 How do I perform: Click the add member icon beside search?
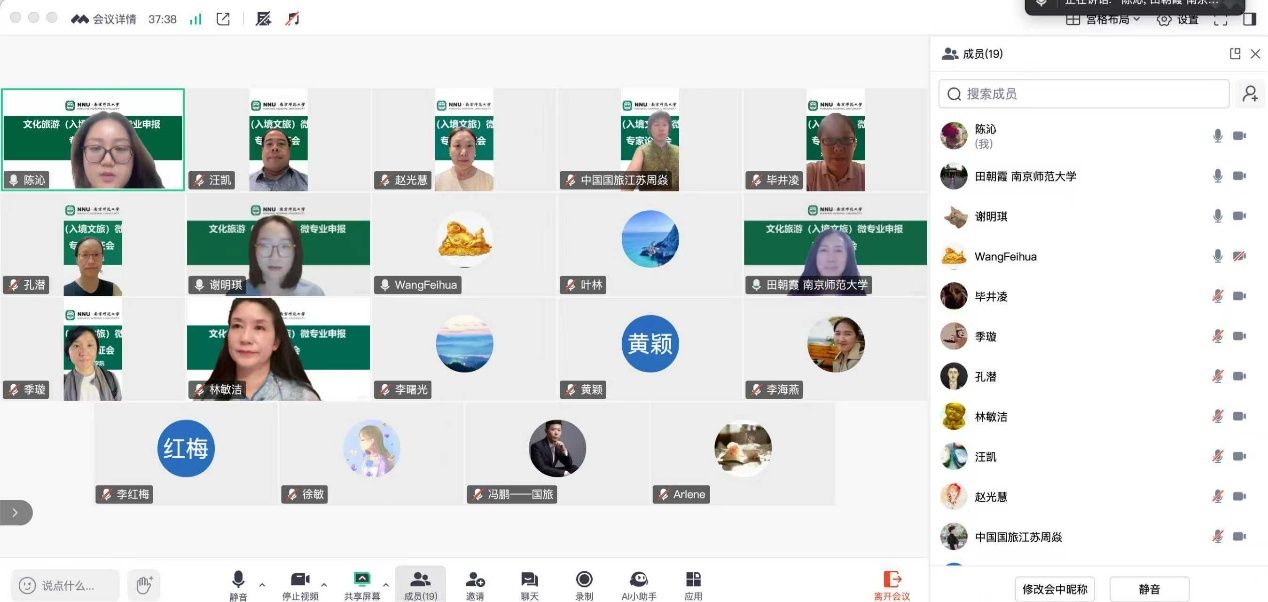(1250, 94)
